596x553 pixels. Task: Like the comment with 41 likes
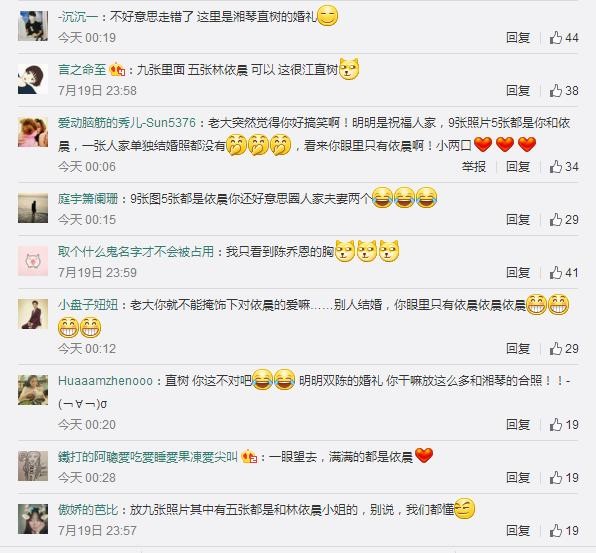point(564,273)
